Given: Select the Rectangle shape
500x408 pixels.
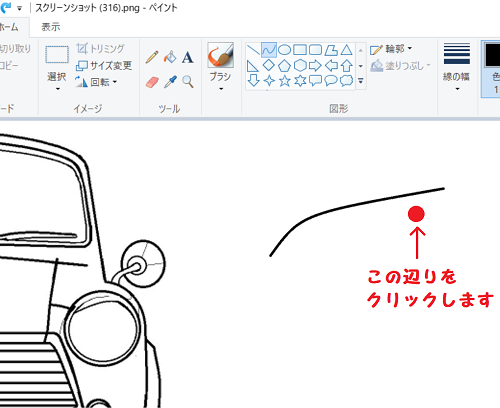Looking at the screenshot, I should point(300,50).
